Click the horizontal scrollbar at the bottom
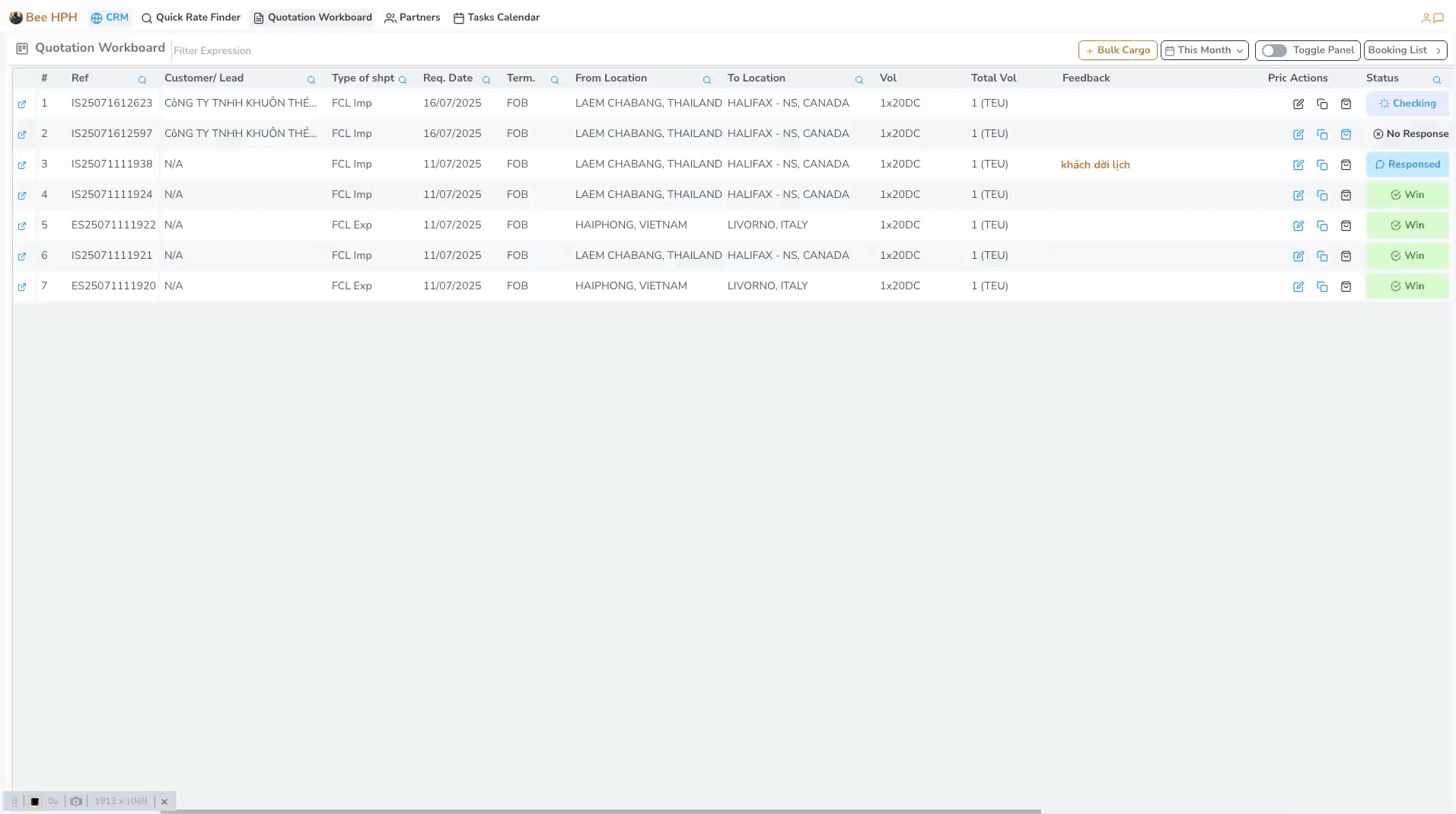This screenshot has height=814, width=1456. tap(600, 811)
